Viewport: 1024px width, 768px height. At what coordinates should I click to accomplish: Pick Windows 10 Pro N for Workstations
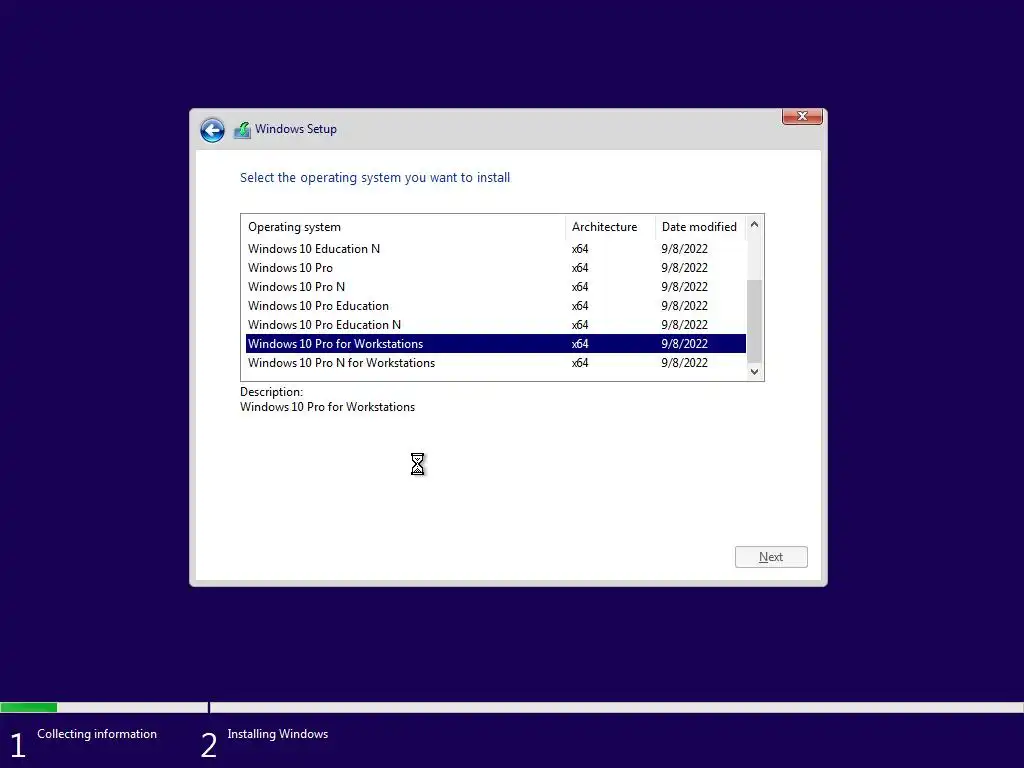[x=496, y=362]
